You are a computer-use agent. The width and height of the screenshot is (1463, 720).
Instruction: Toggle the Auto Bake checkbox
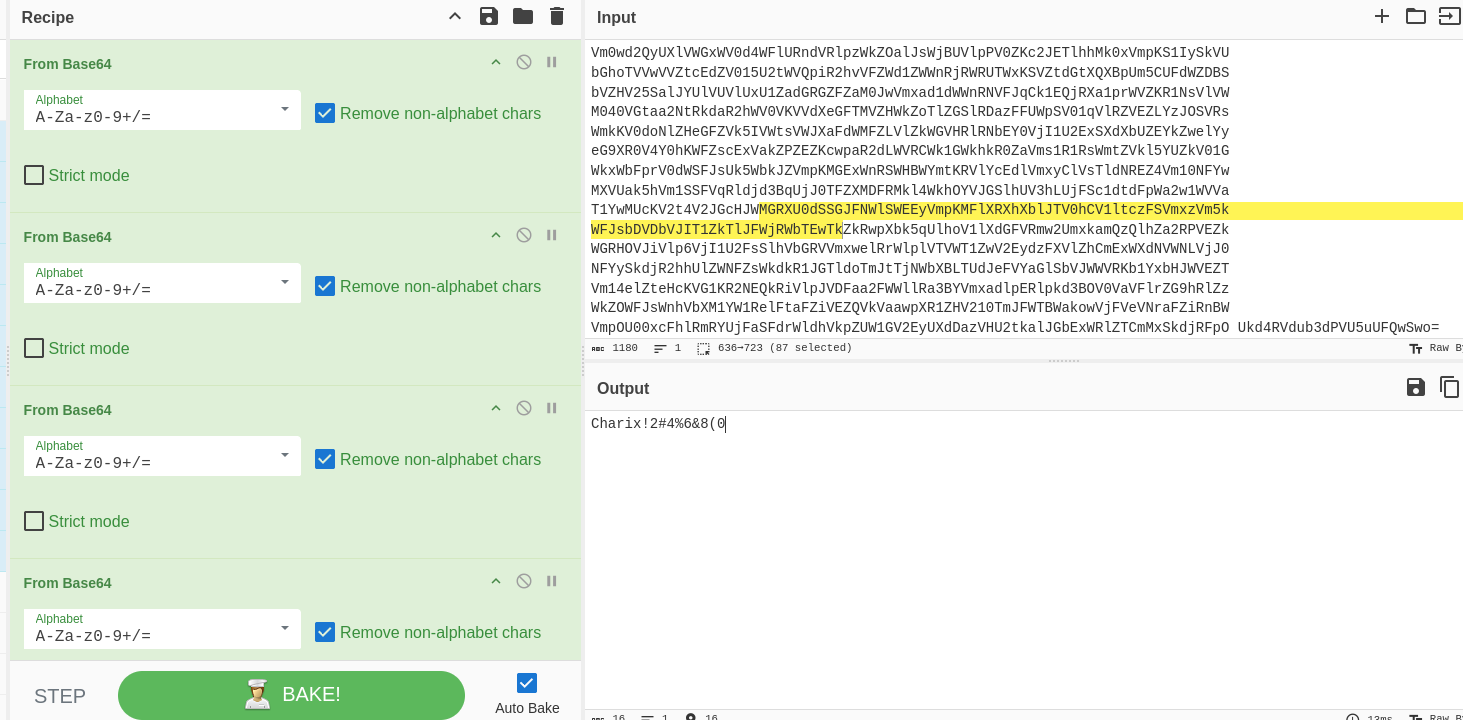click(527, 683)
